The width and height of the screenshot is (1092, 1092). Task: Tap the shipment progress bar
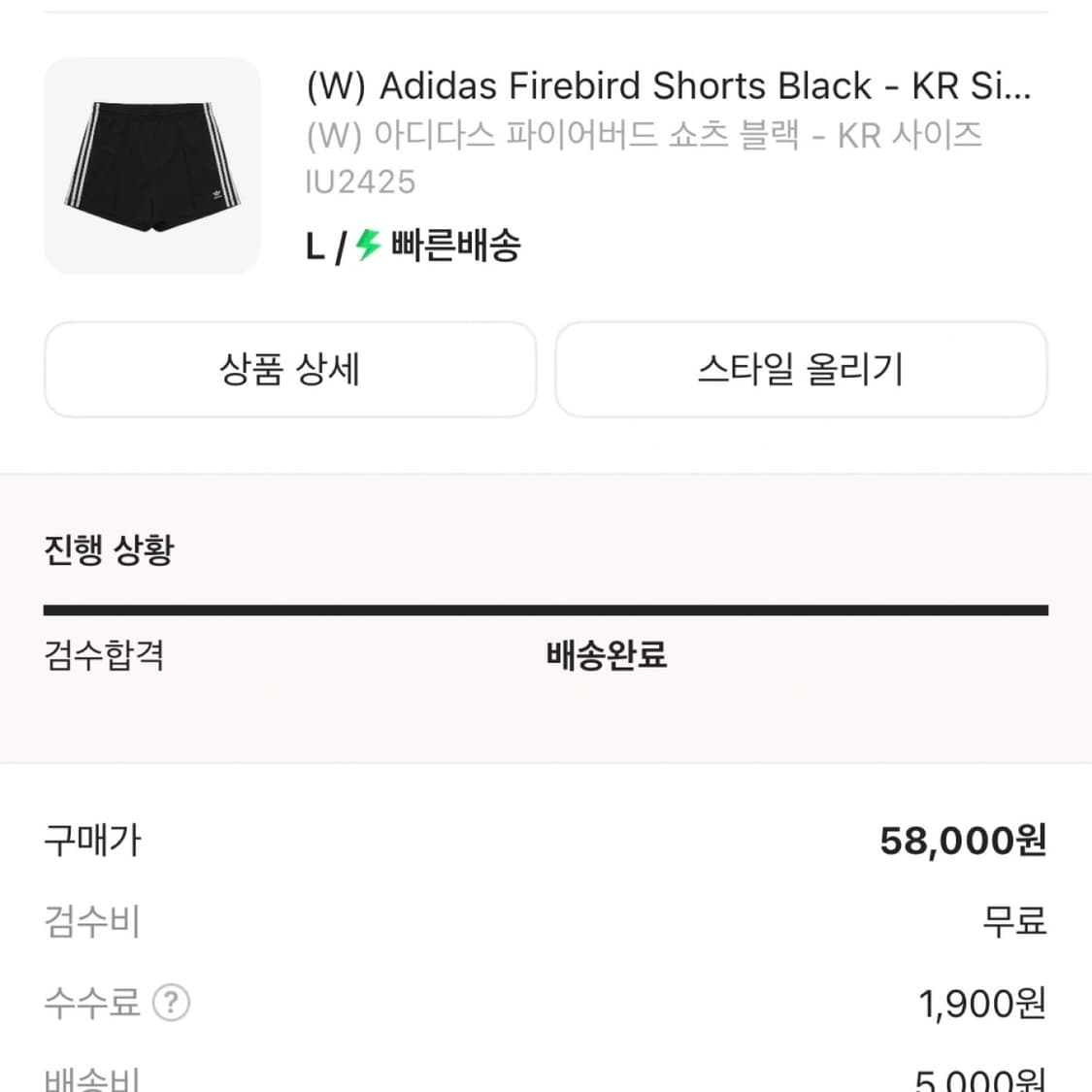click(x=546, y=610)
